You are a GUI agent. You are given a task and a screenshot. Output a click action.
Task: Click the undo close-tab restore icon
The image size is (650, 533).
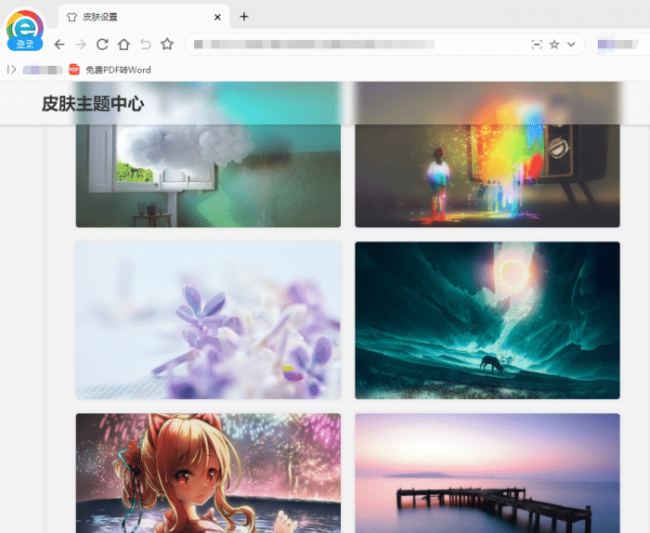click(146, 44)
